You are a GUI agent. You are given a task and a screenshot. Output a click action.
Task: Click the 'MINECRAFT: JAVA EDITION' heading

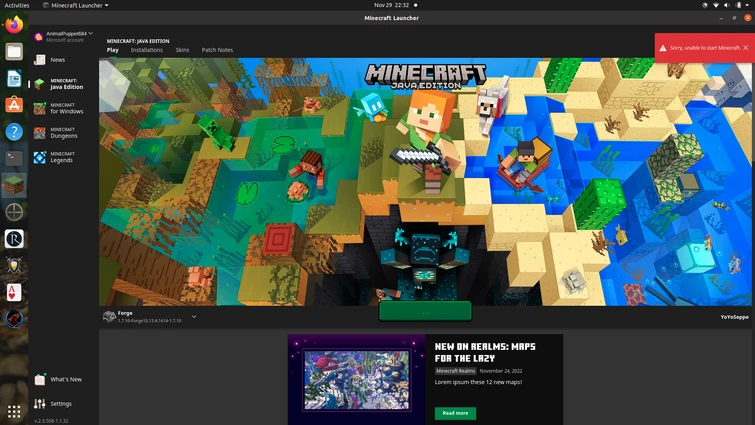point(138,41)
